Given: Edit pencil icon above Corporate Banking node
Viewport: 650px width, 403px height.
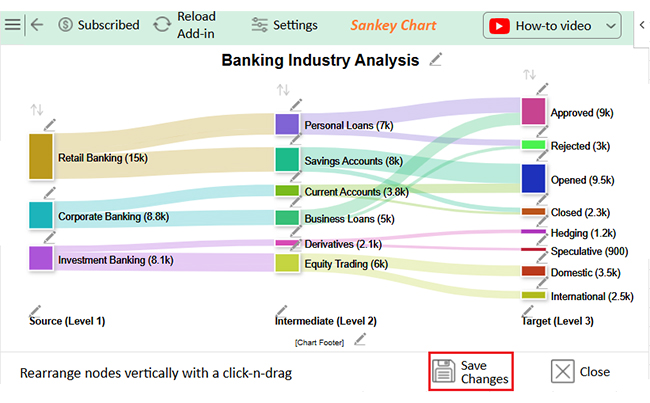Looking at the screenshot, I should tap(51, 193).
